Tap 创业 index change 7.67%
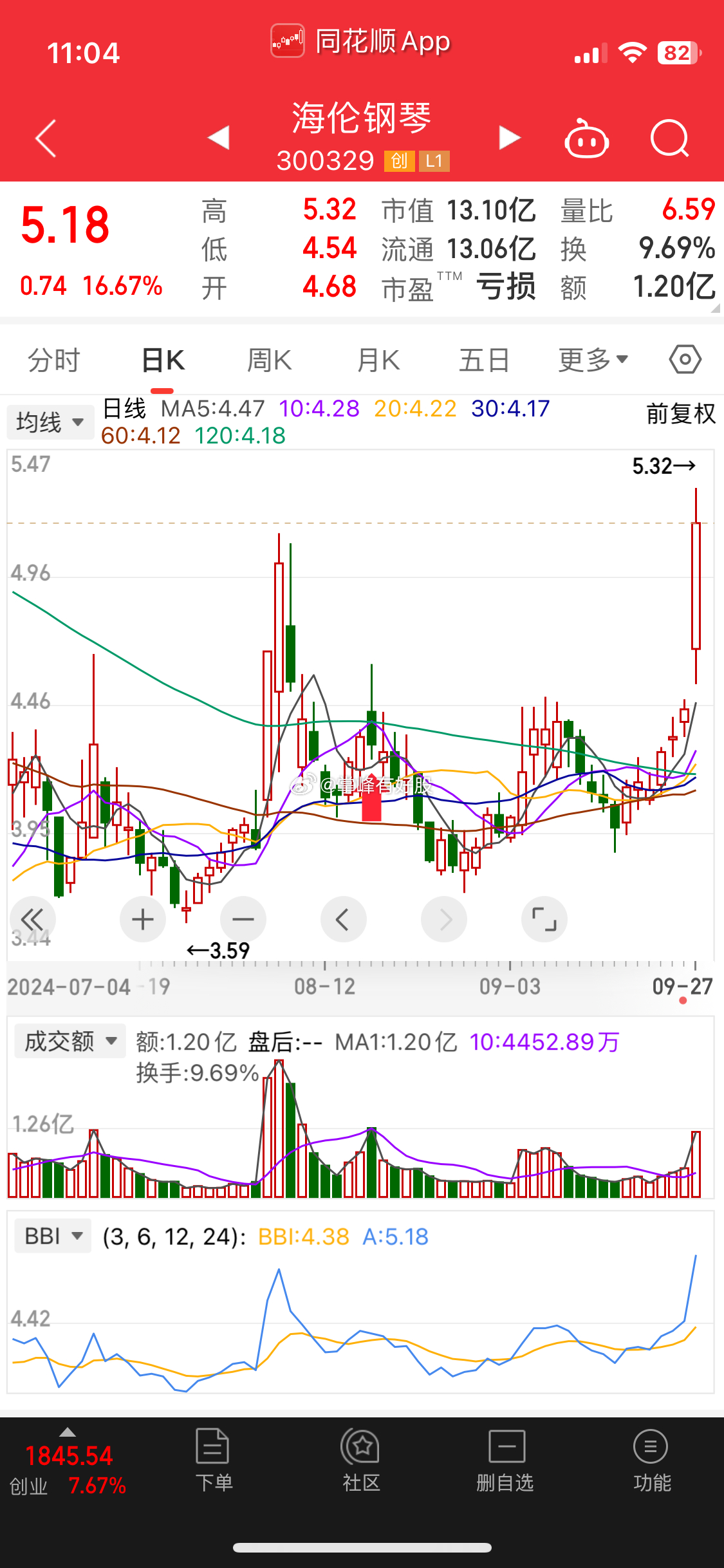The height and width of the screenshot is (1568, 724). (x=97, y=1485)
